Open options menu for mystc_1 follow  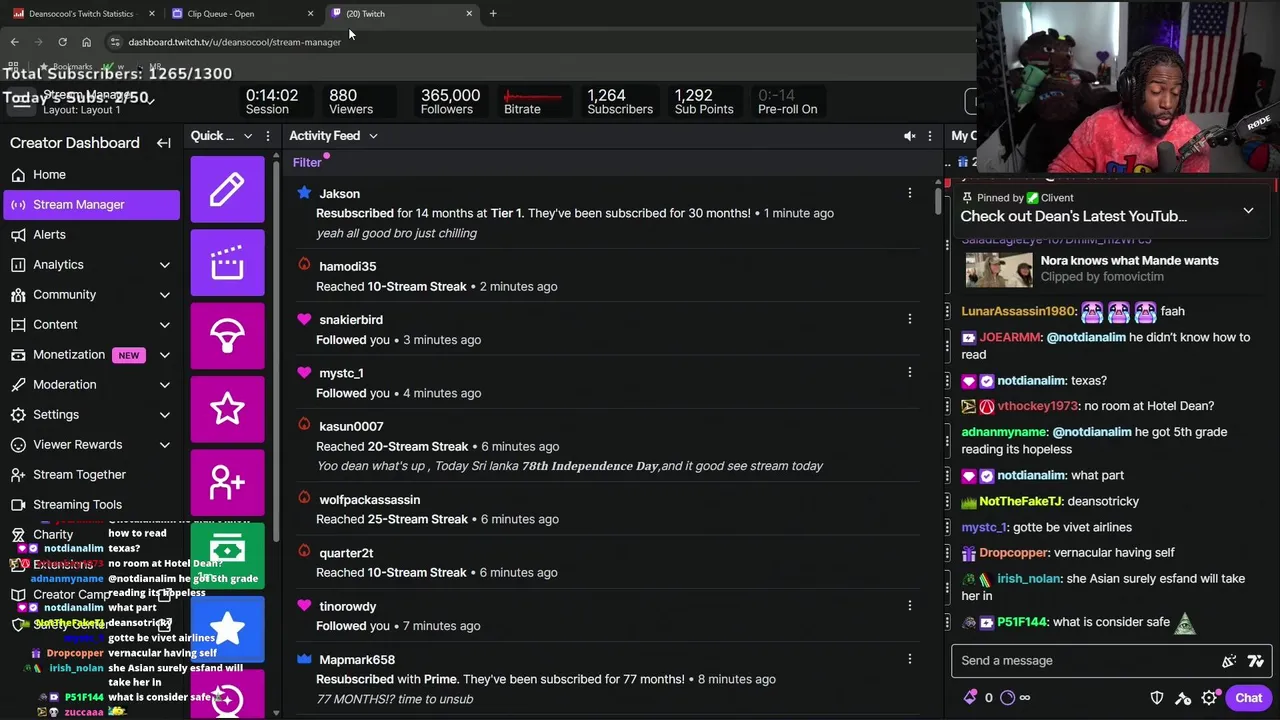pos(909,372)
